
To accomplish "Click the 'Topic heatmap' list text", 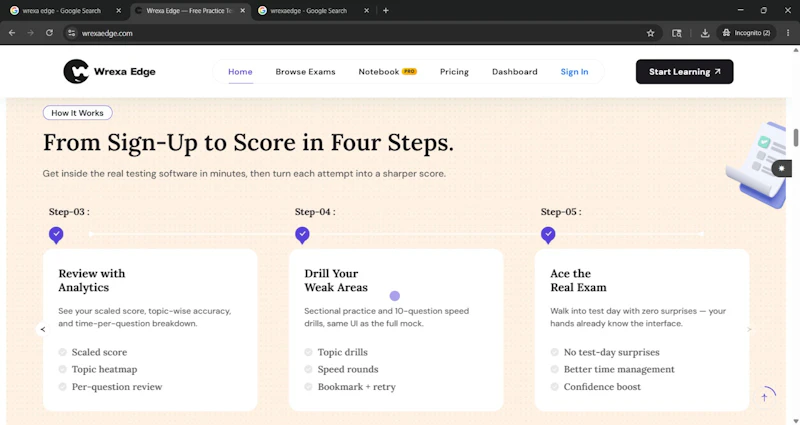I will tap(104, 369).
